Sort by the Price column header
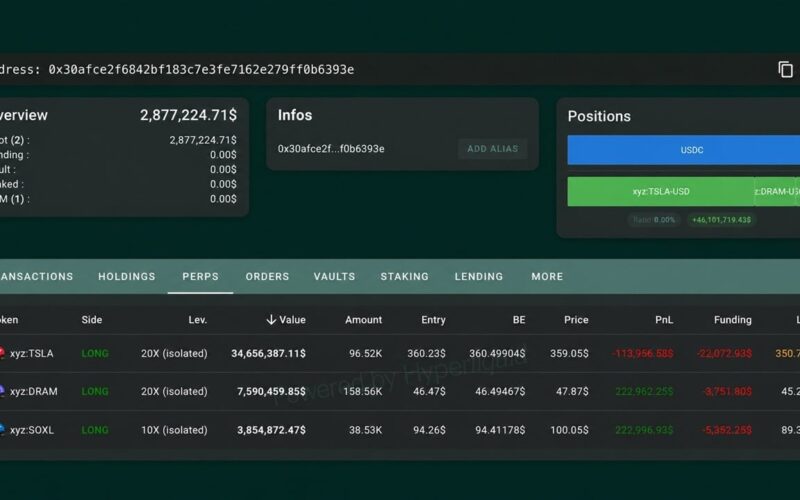800x500 pixels. [576, 320]
